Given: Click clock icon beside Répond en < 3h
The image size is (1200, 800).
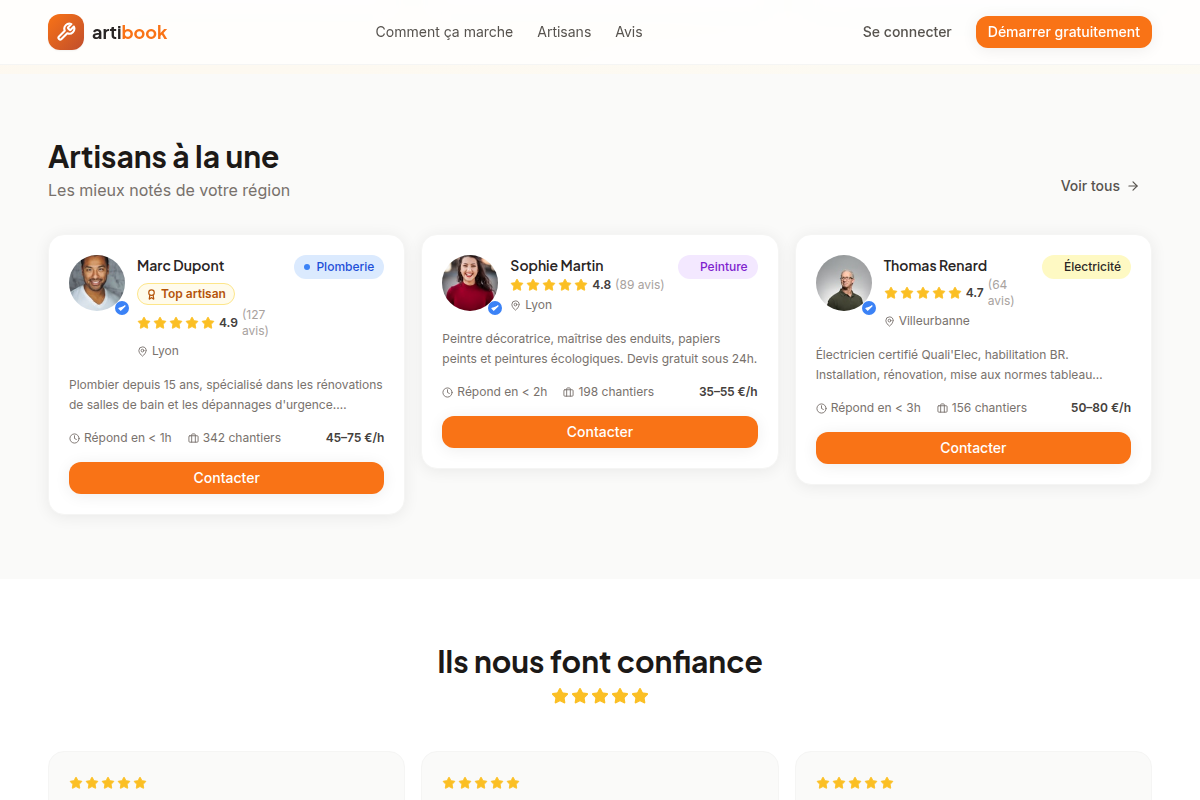Looking at the screenshot, I should tap(822, 408).
